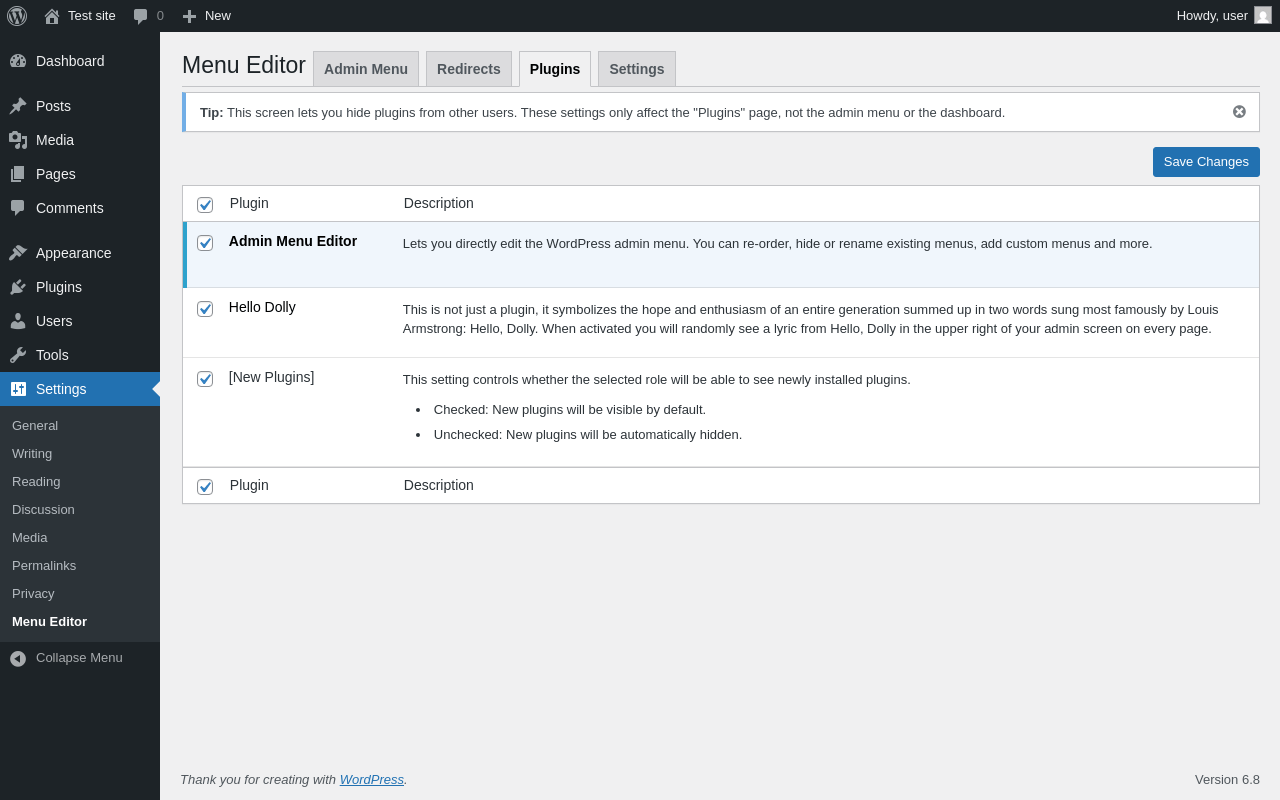Image resolution: width=1280 pixels, height=800 pixels.
Task: Uncheck the Admin Menu Editor plugin checkbox
Action: pyautogui.click(x=205, y=243)
